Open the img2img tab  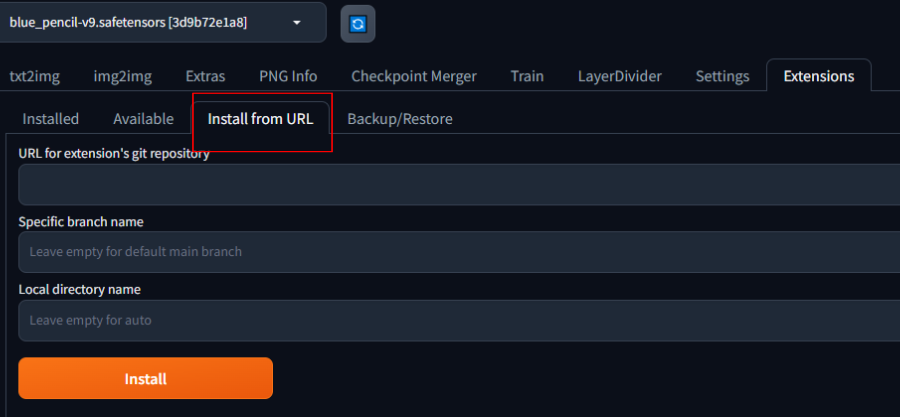tap(123, 76)
